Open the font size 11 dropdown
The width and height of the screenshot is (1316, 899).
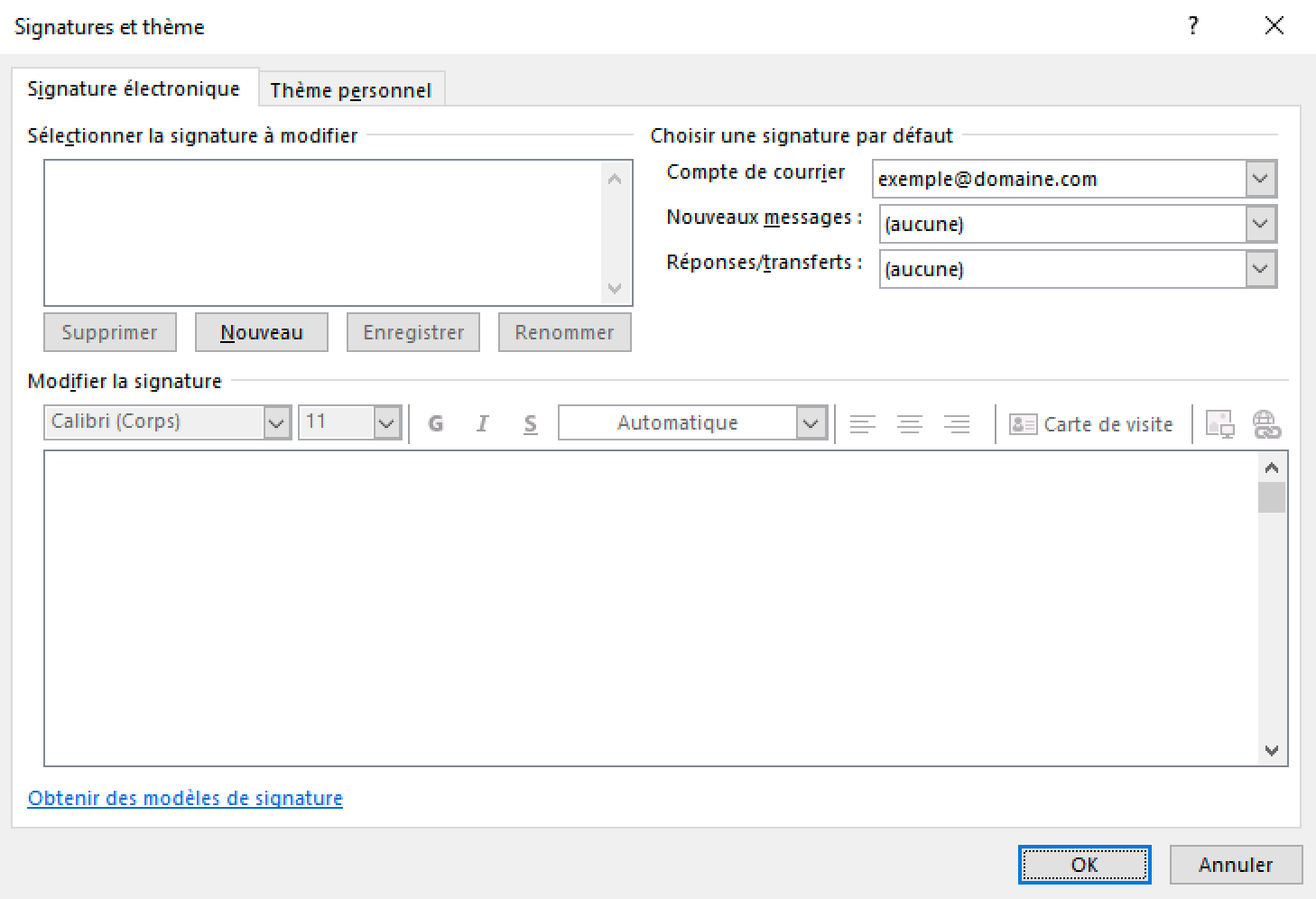tap(386, 422)
